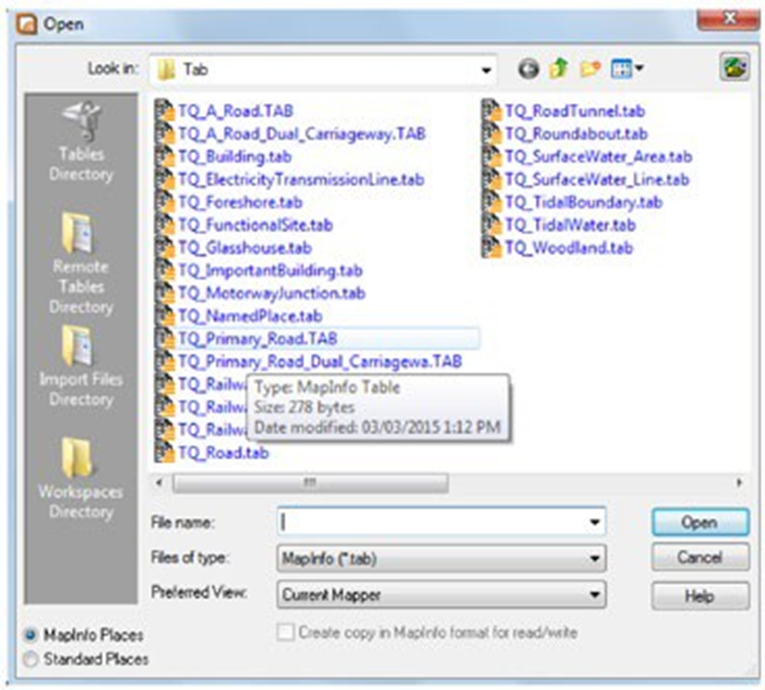Image resolution: width=765 pixels, height=690 pixels.
Task: Click the icon beside TQ_RoadTunnel.tab
Action: [491, 111]
